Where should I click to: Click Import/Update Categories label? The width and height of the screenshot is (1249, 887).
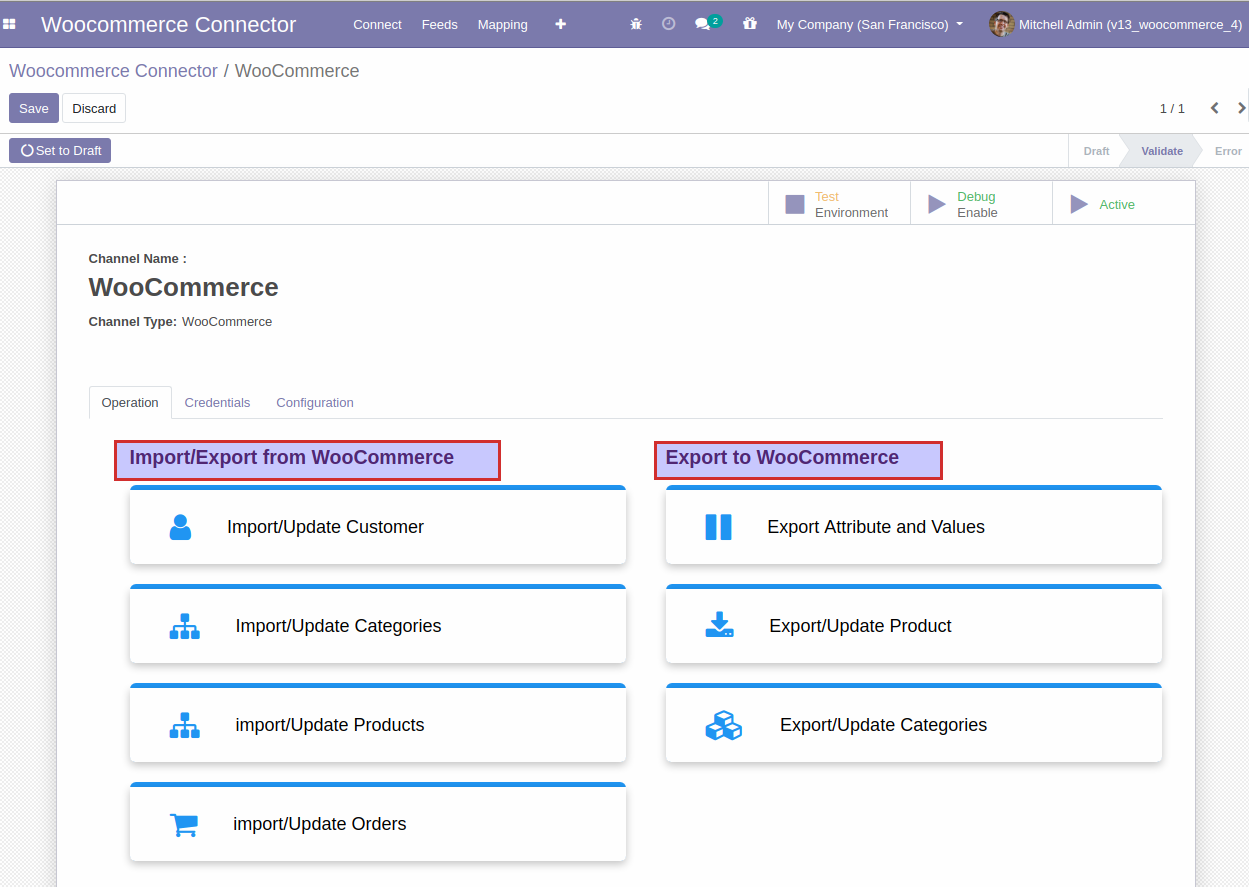(338, 626)
